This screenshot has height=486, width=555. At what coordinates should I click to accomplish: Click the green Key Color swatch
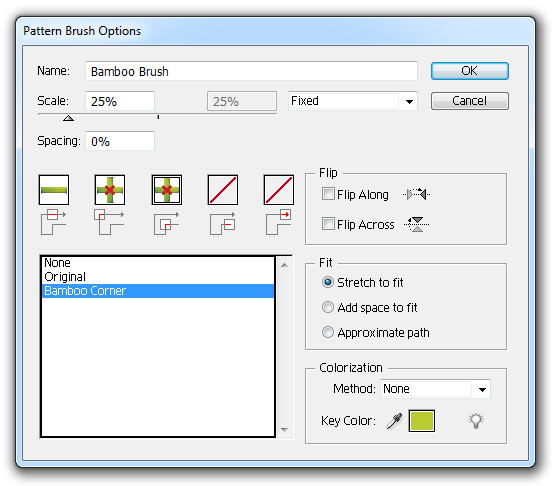pos(422,421)
